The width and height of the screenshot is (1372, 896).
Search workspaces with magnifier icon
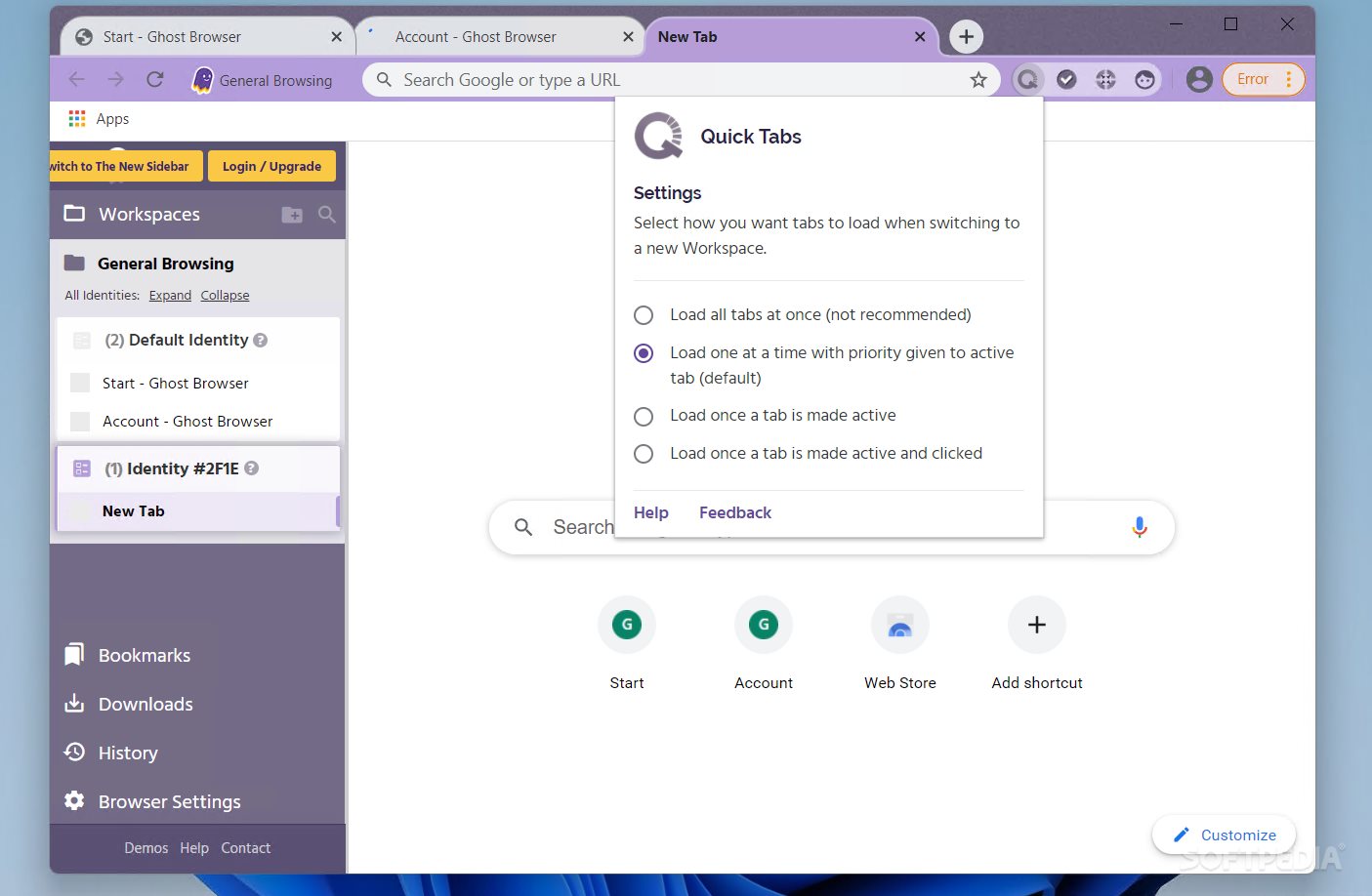327,215
